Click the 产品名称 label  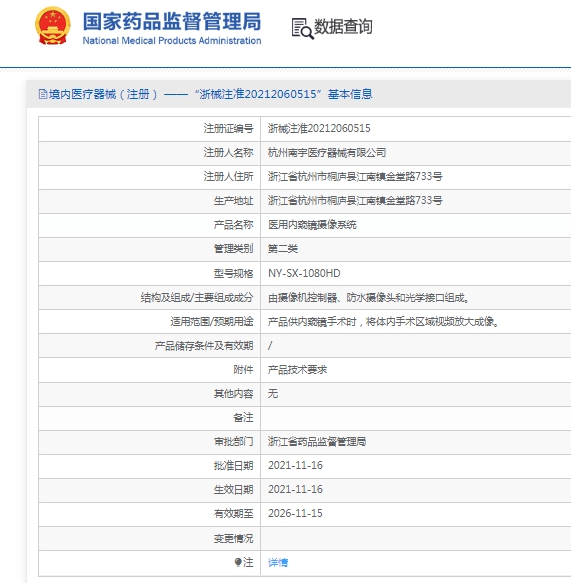tap(233, 225)
